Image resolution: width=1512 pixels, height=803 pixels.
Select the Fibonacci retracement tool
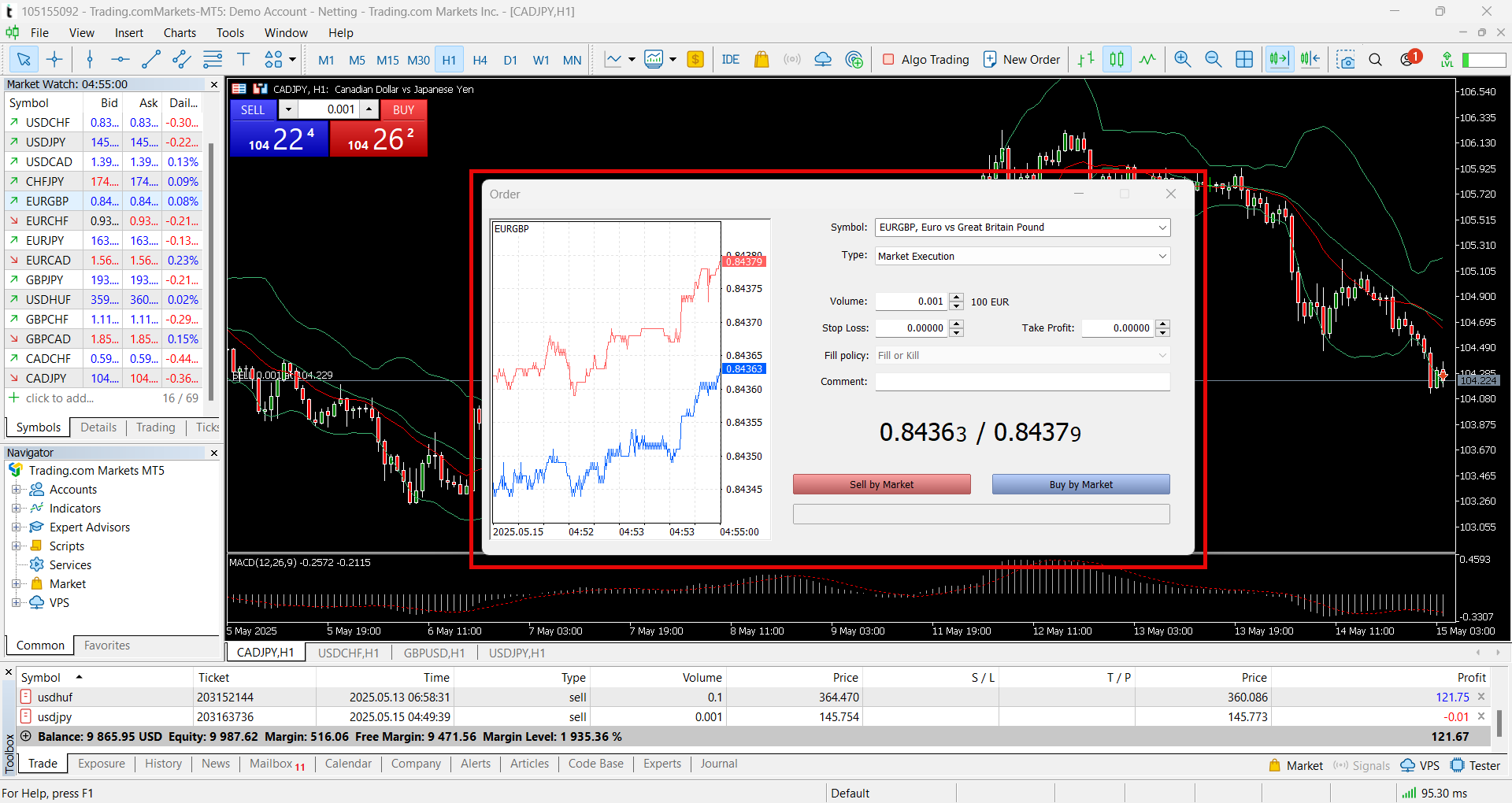tap(213, 59)
